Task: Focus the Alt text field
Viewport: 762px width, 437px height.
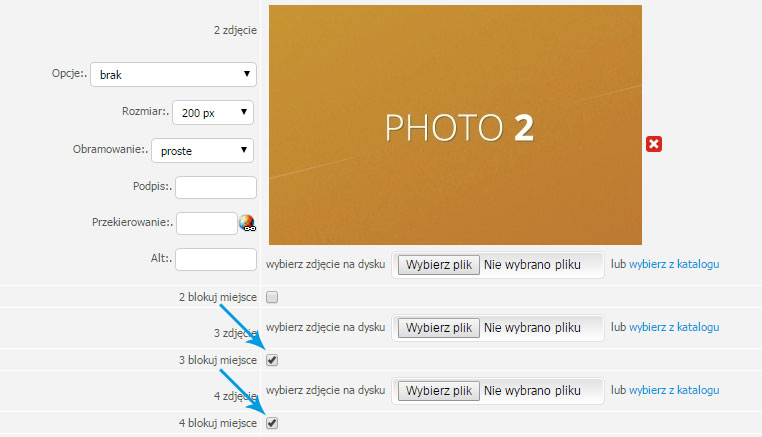Action: pos(216,259)
